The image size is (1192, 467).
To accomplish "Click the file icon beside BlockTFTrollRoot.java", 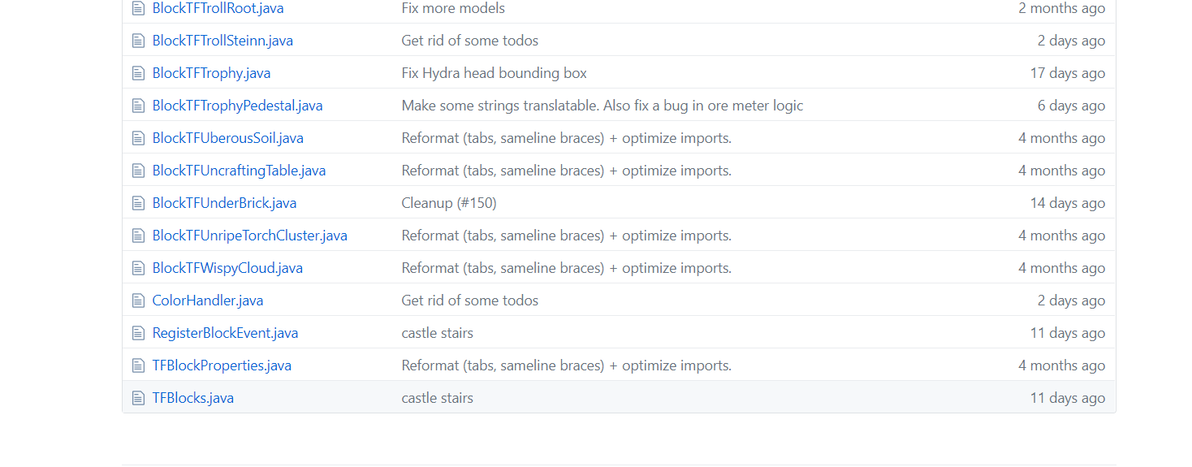I will 138,8.
